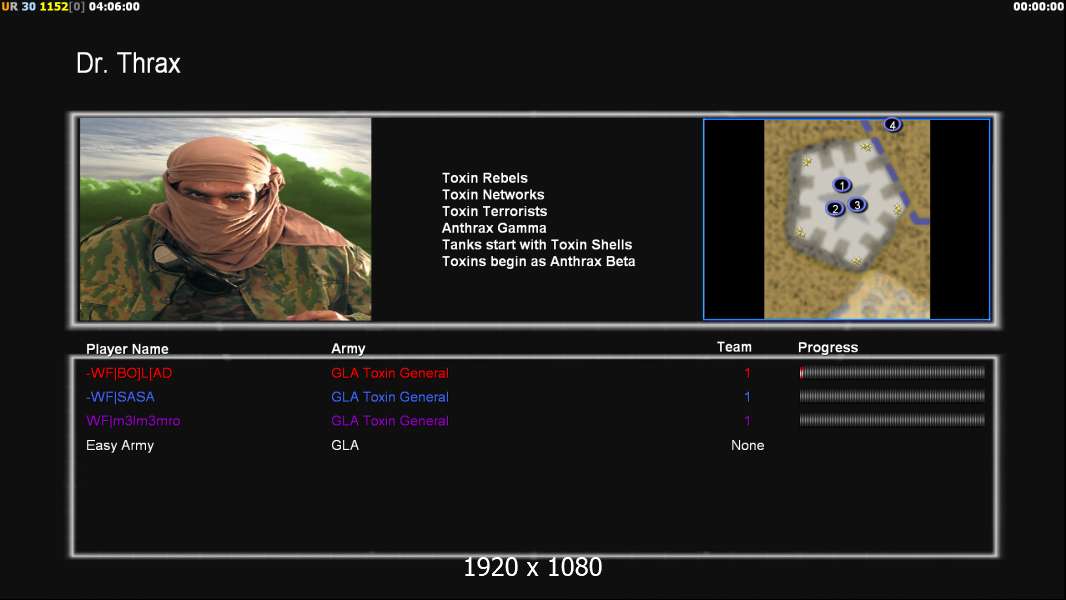Click the 04:06:00 timer readout
The width and height of the screenshot is (1066, 600).
(x=114, y=7)
